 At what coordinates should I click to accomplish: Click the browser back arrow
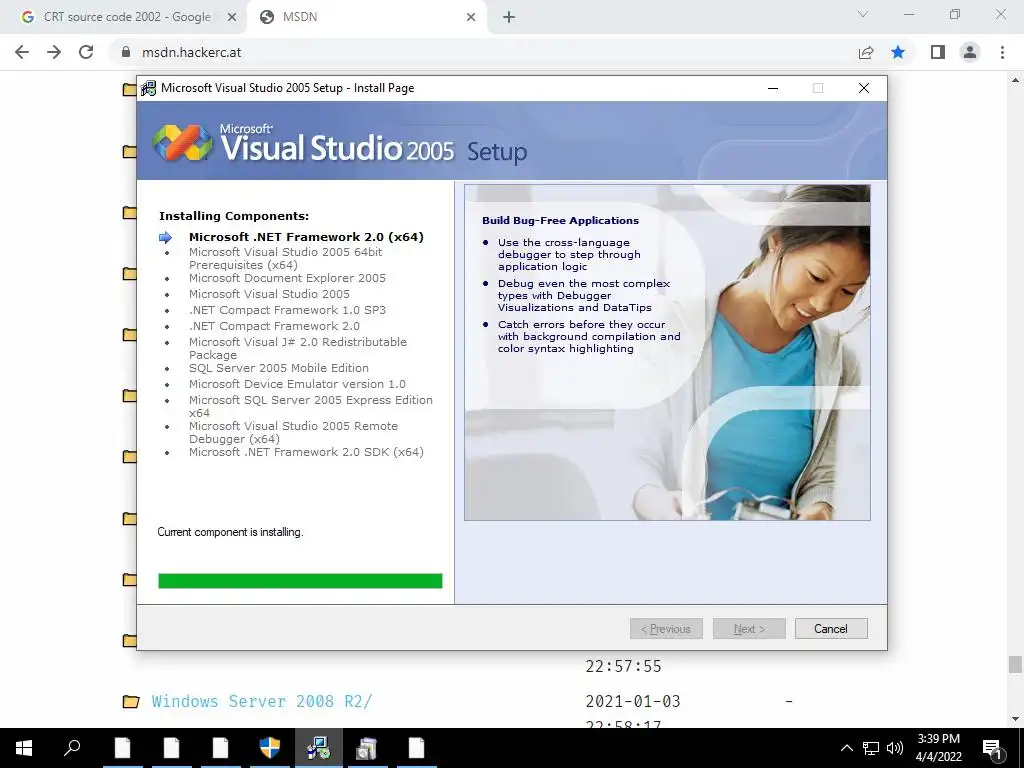(x=22, y=52)
